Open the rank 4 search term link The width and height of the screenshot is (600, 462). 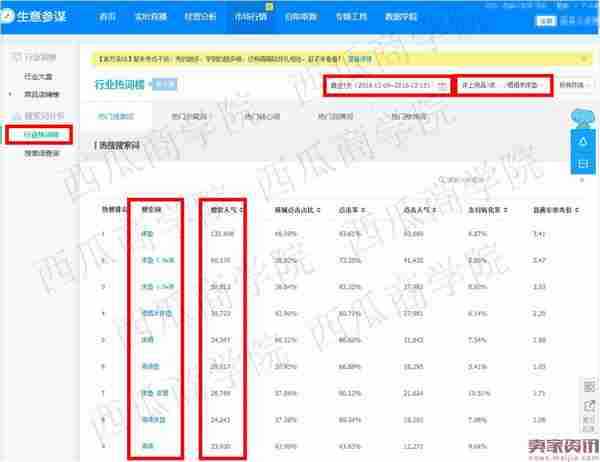click(157, 313)
